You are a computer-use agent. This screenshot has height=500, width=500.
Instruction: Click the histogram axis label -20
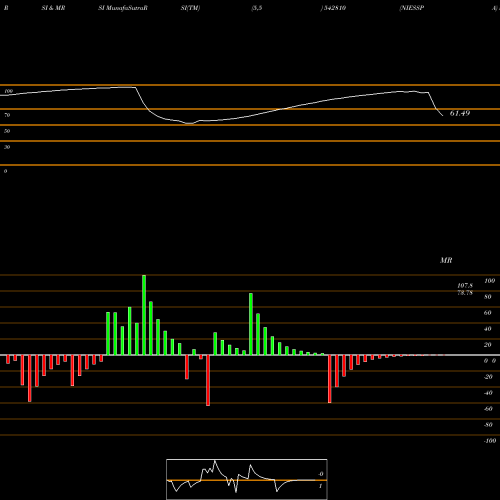click(x=488, y=377)
